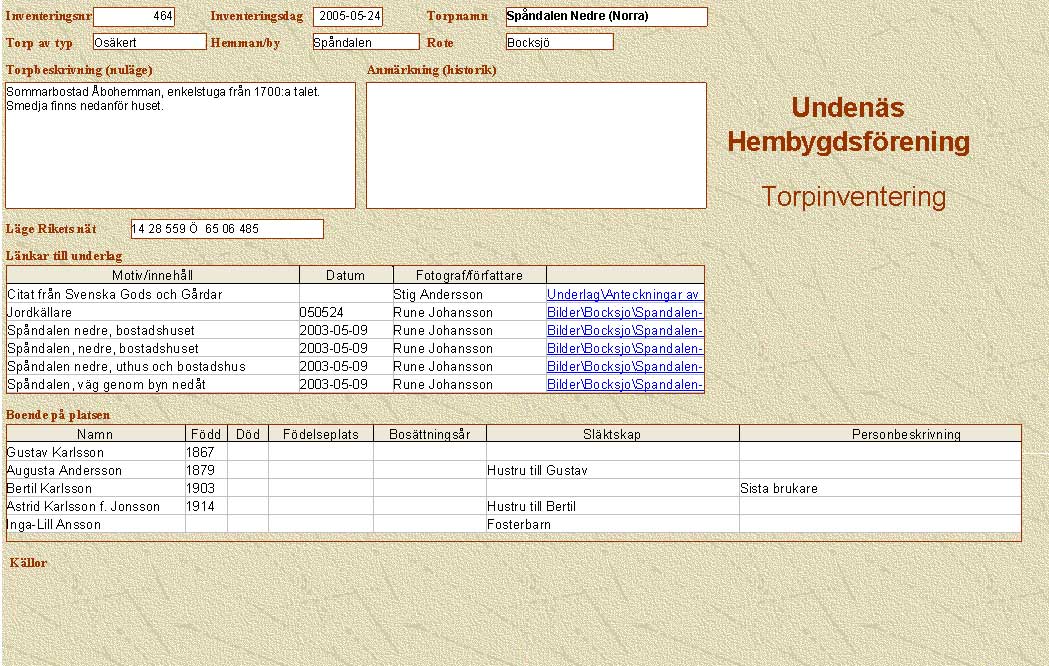Open the Underlag\Anteckningar link for the Citat row
Viewport: 1049px width, 666px height.
(624, 295)
